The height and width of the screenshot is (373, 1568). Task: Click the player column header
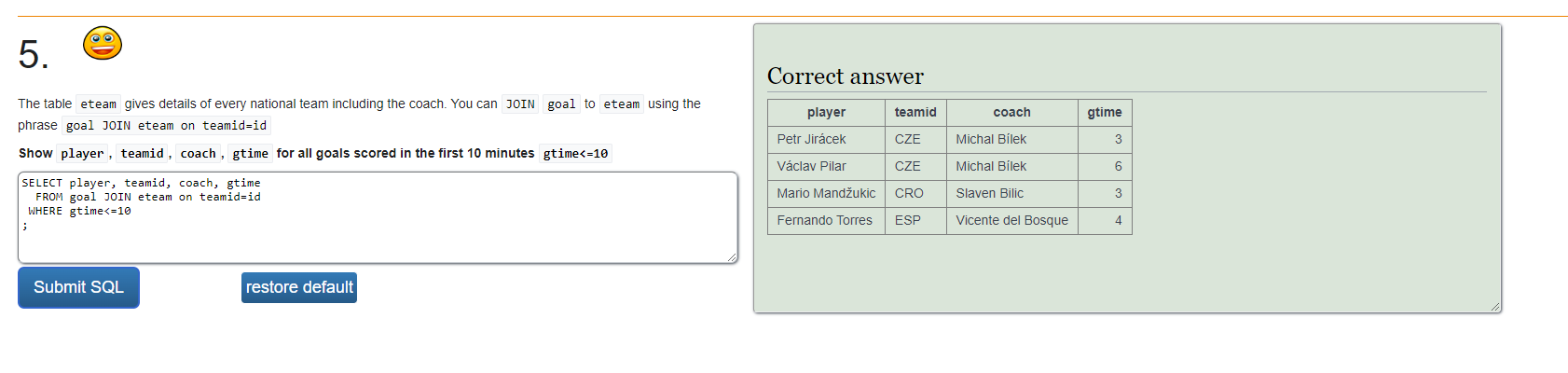[826, 112]
